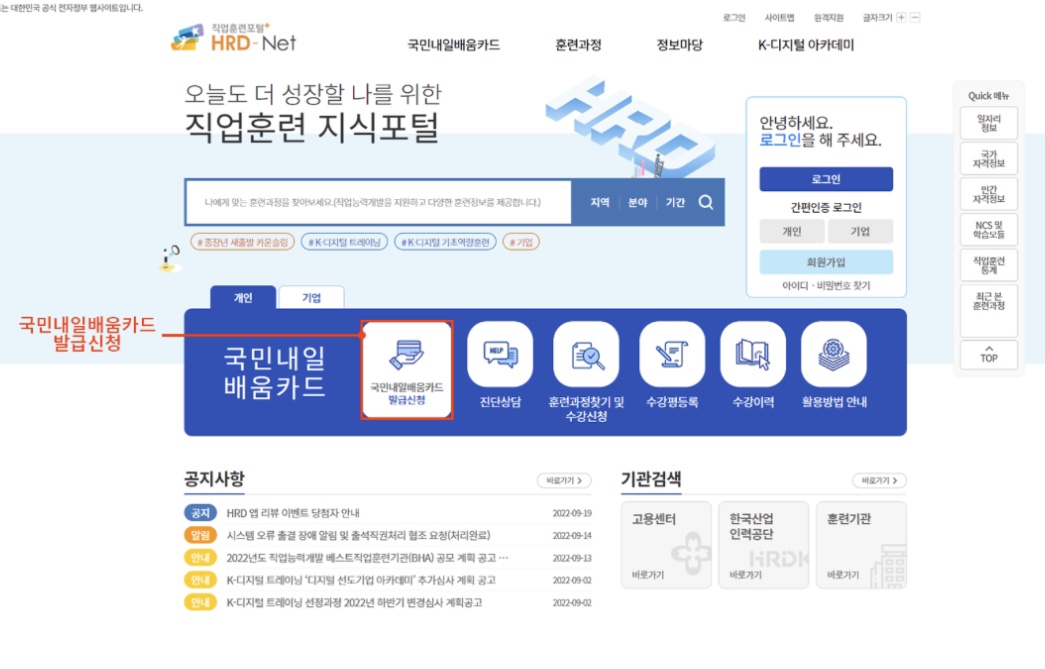Screen dimensions: 1045x669
Task: Open the 훈련과정 main menu
Action: point(578,45)
